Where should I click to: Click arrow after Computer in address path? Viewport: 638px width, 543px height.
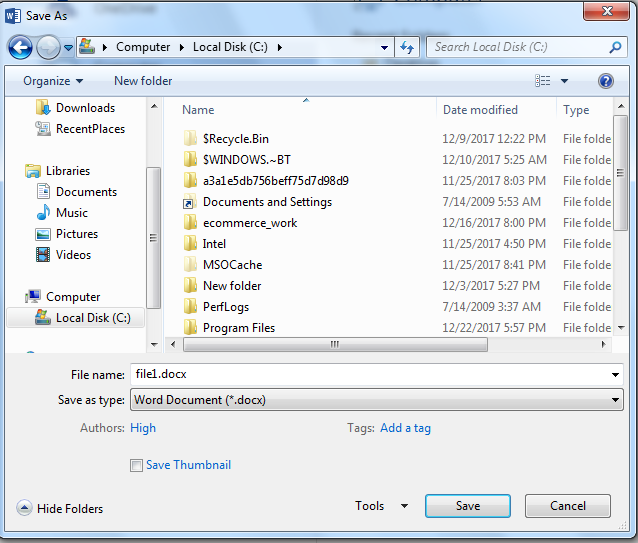pos(182,48)
